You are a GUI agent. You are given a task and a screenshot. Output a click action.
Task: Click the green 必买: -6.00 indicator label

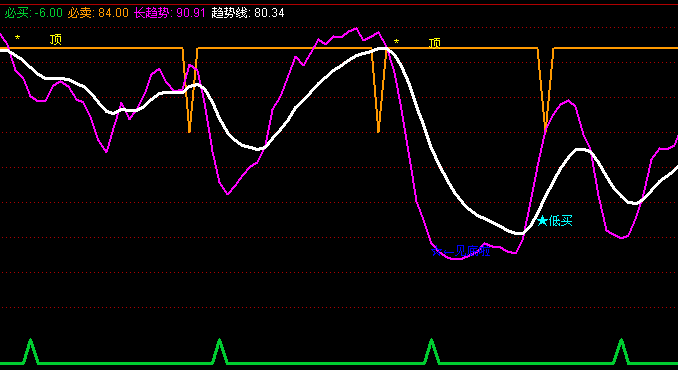[34, 13]
